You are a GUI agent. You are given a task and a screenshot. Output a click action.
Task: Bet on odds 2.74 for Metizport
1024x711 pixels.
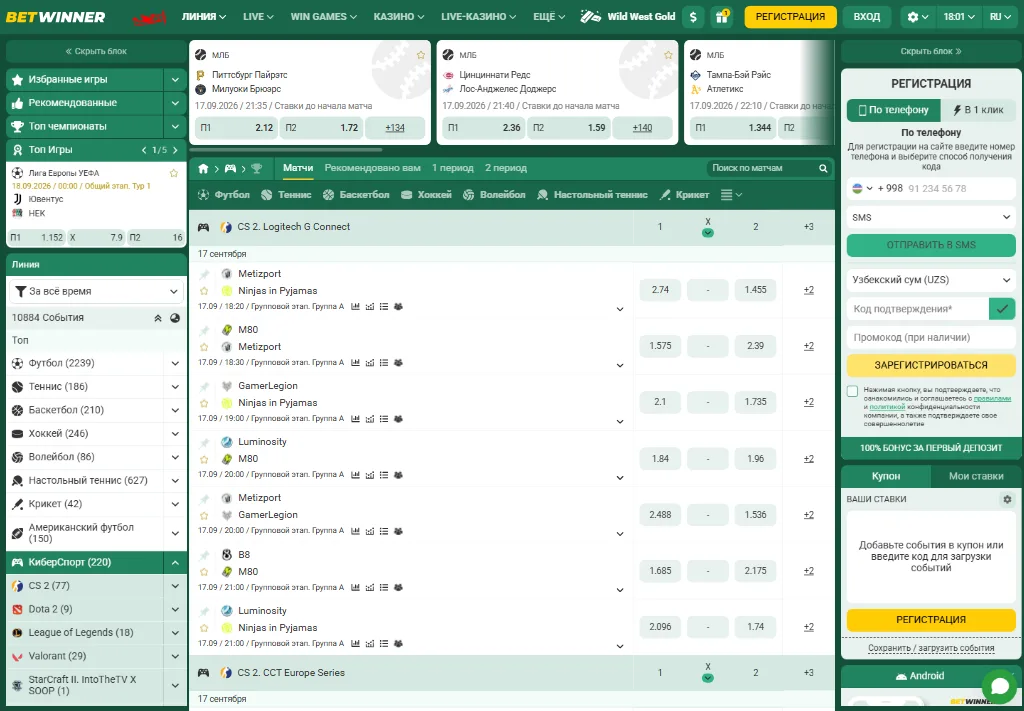coord(660,290)
